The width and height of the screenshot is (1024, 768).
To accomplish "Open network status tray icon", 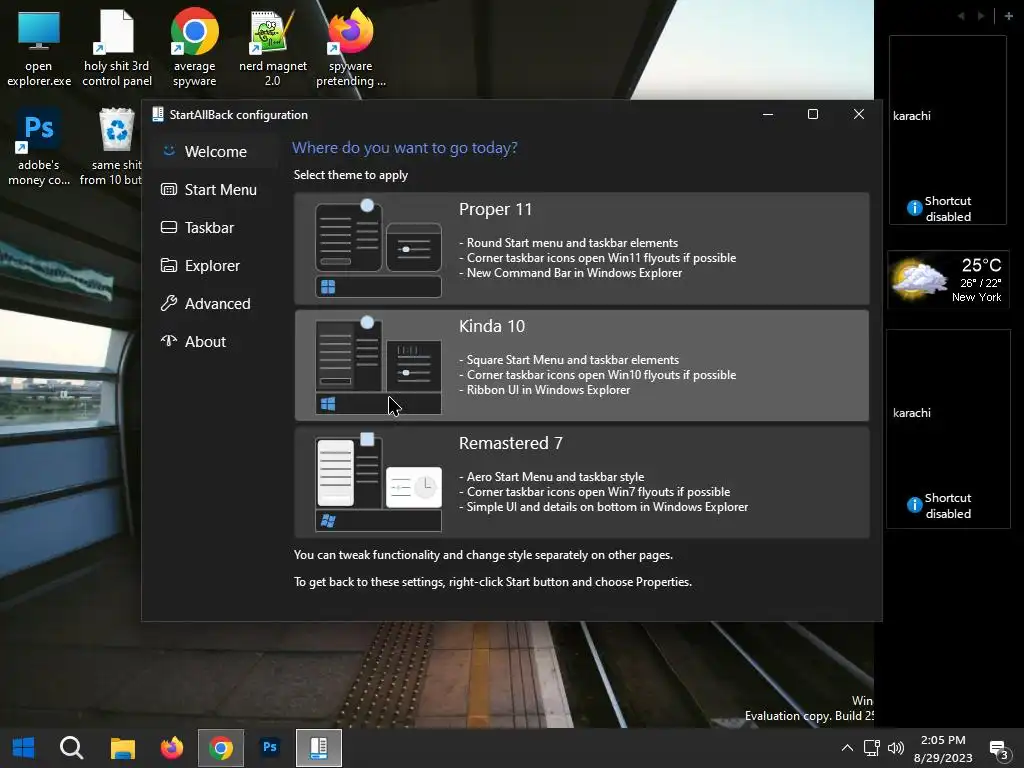I will pos(871,748).
